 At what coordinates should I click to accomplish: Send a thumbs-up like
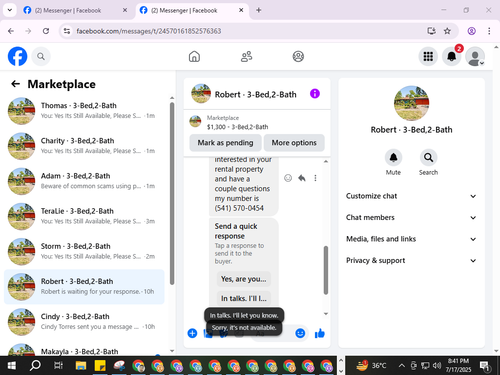pos(320,333)
